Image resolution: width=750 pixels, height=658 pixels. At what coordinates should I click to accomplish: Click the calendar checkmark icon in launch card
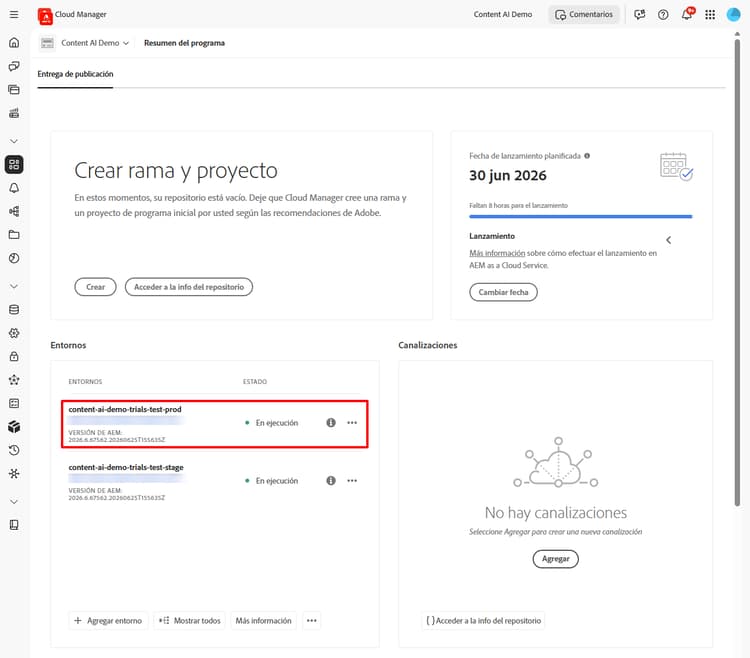(676, 166)
